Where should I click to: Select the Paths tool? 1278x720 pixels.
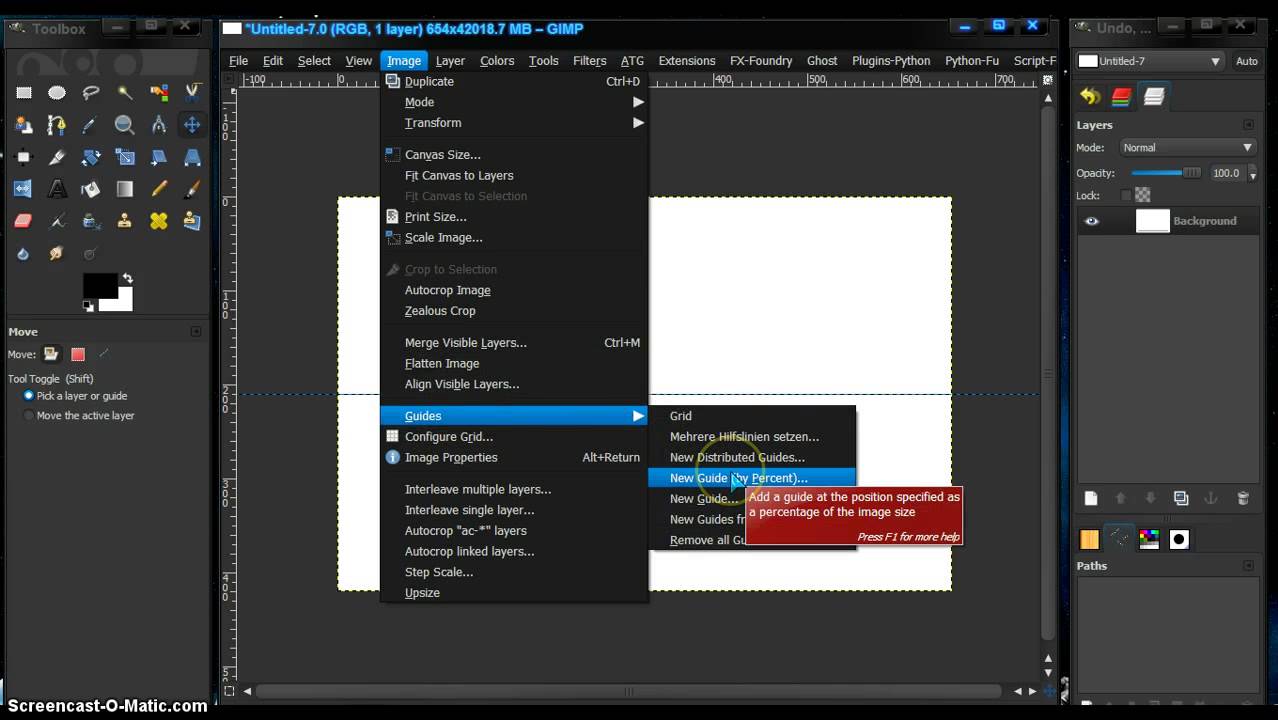pos(57,125)
